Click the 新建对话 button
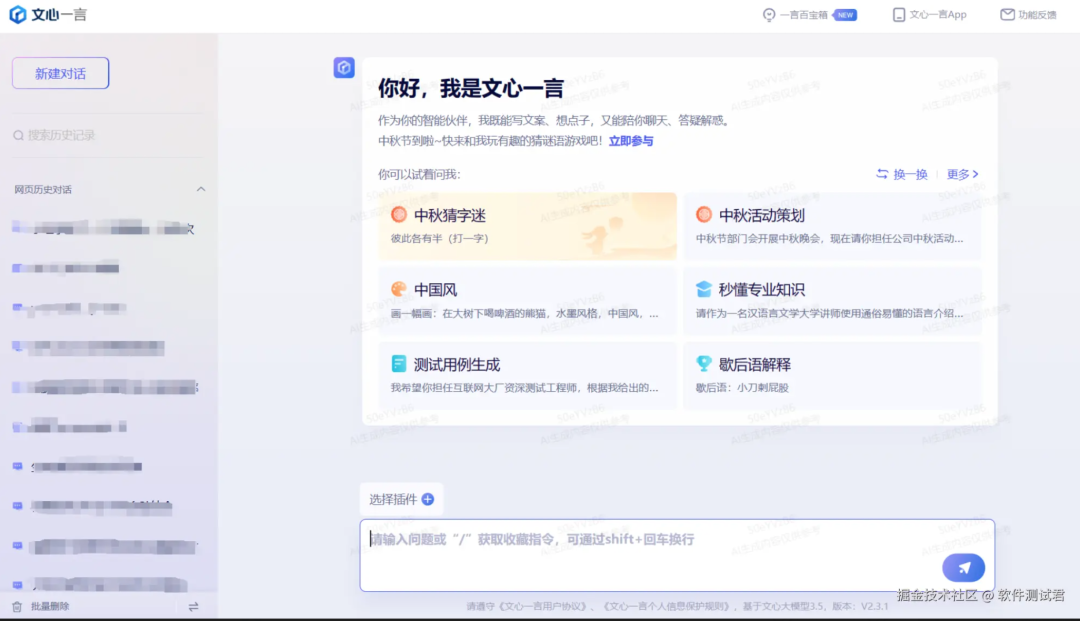The height and width of the screenshot is (621, 1080). coord(61,73)
